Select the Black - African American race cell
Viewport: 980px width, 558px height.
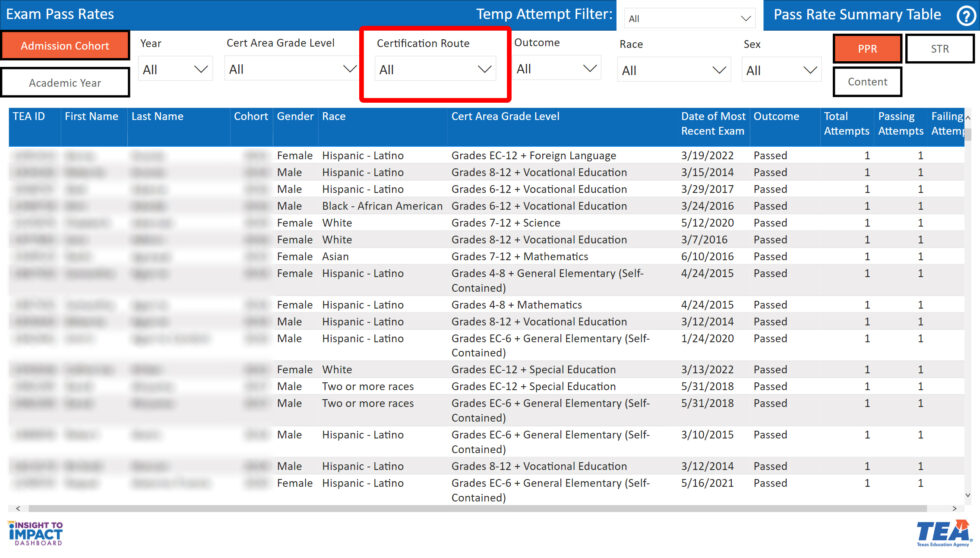[x=382, y=206]
